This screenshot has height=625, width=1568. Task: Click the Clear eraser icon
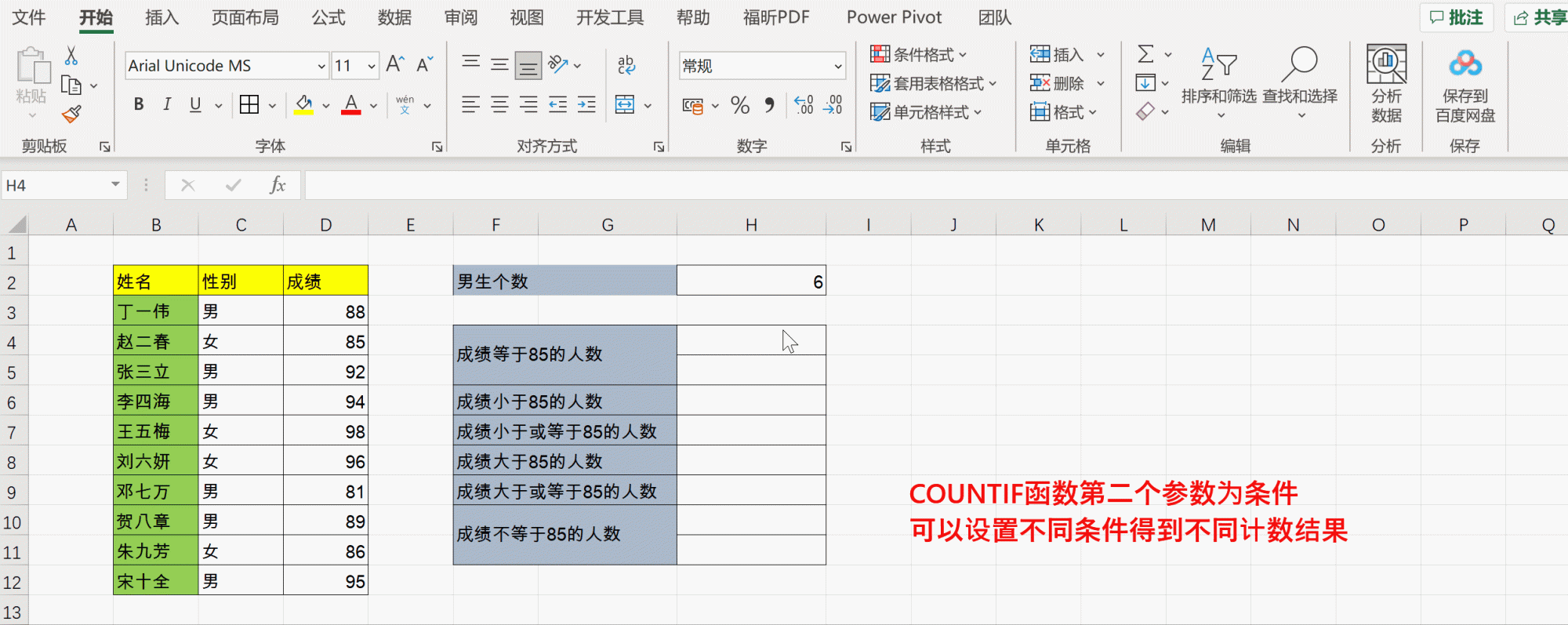point(1145,111)
